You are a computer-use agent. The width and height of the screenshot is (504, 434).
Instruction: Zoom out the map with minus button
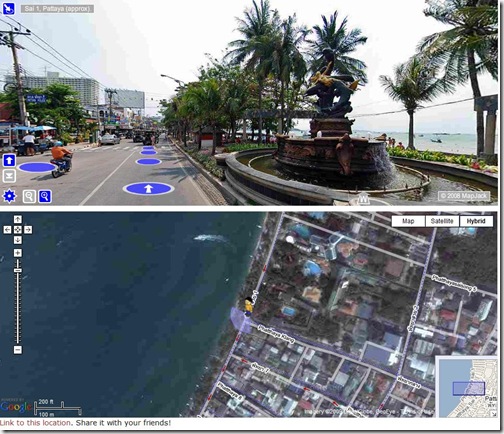[18, 350]
